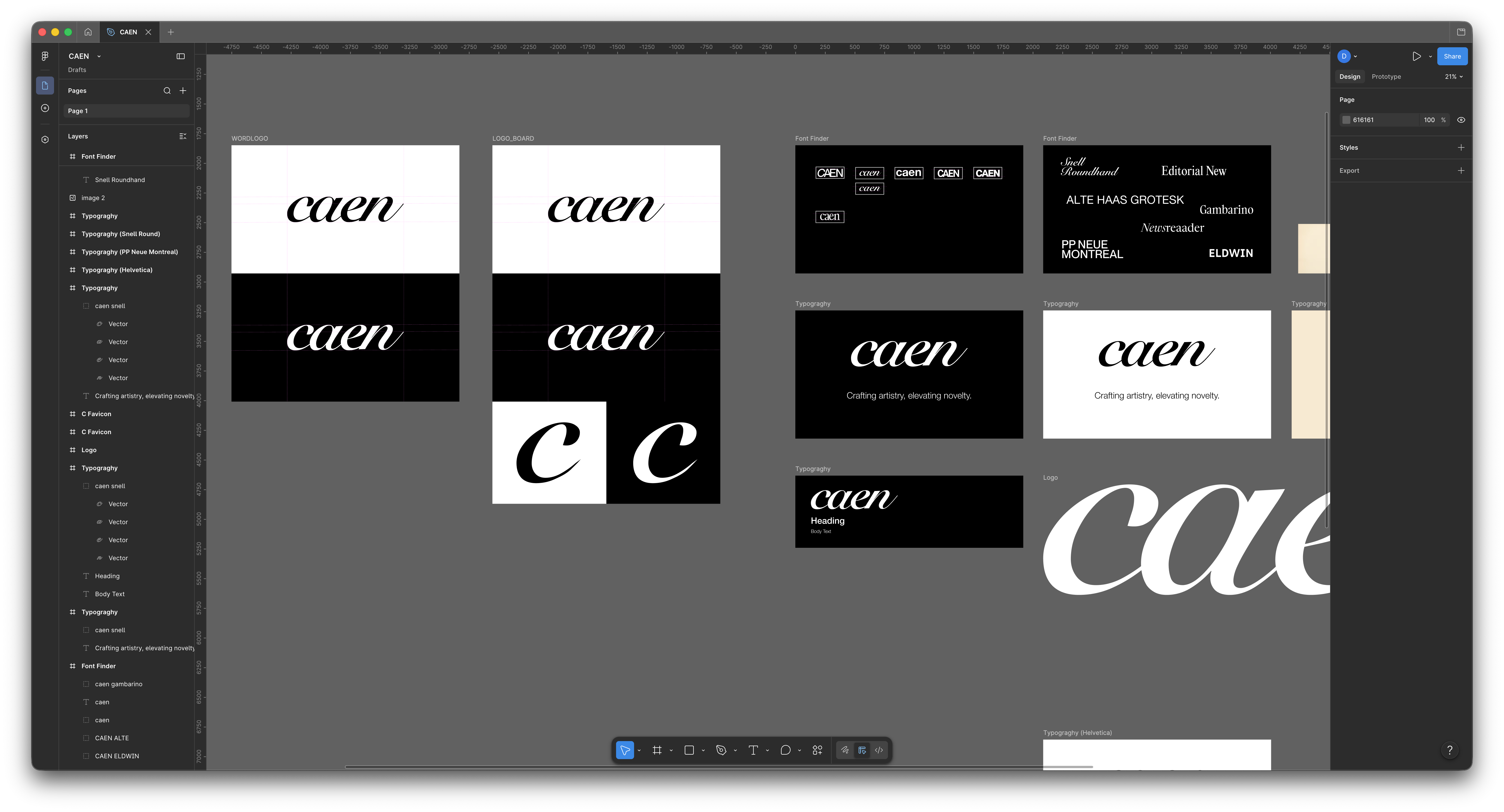
Task: Open the present options chevron
Action: [x=1431, y=57]
